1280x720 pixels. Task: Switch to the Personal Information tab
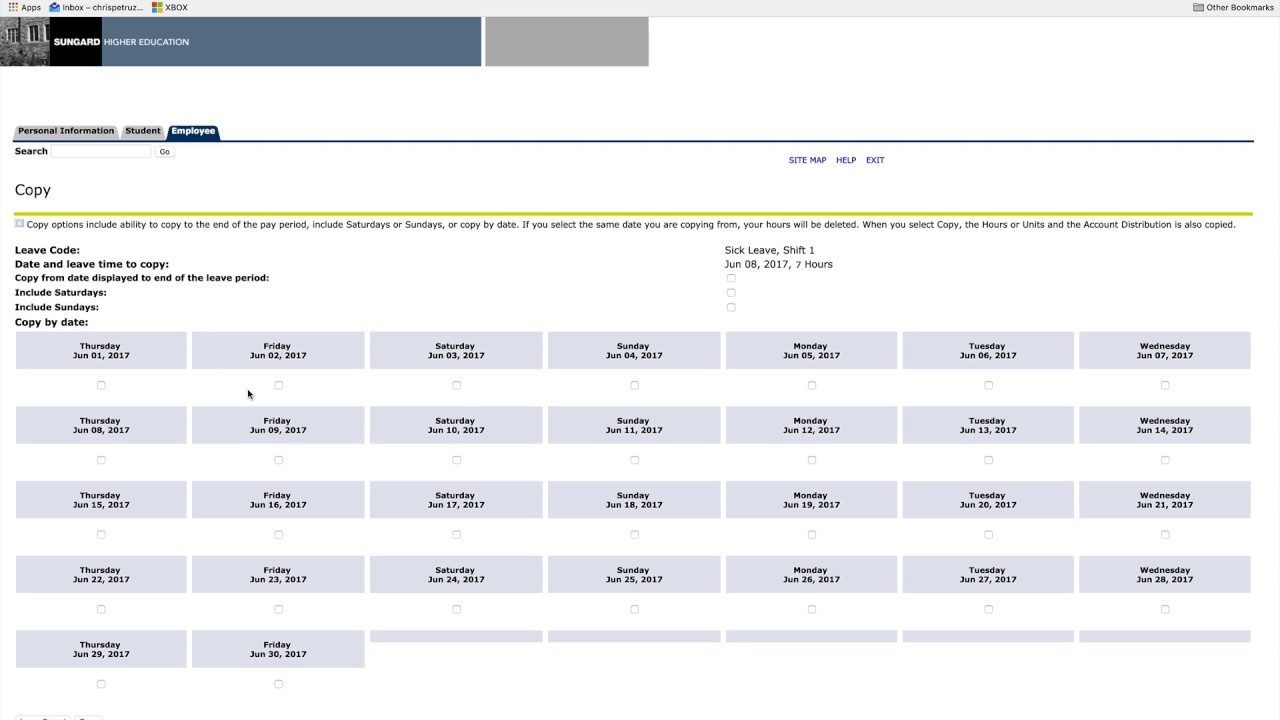pyautogui.click(x=66, y=131)
